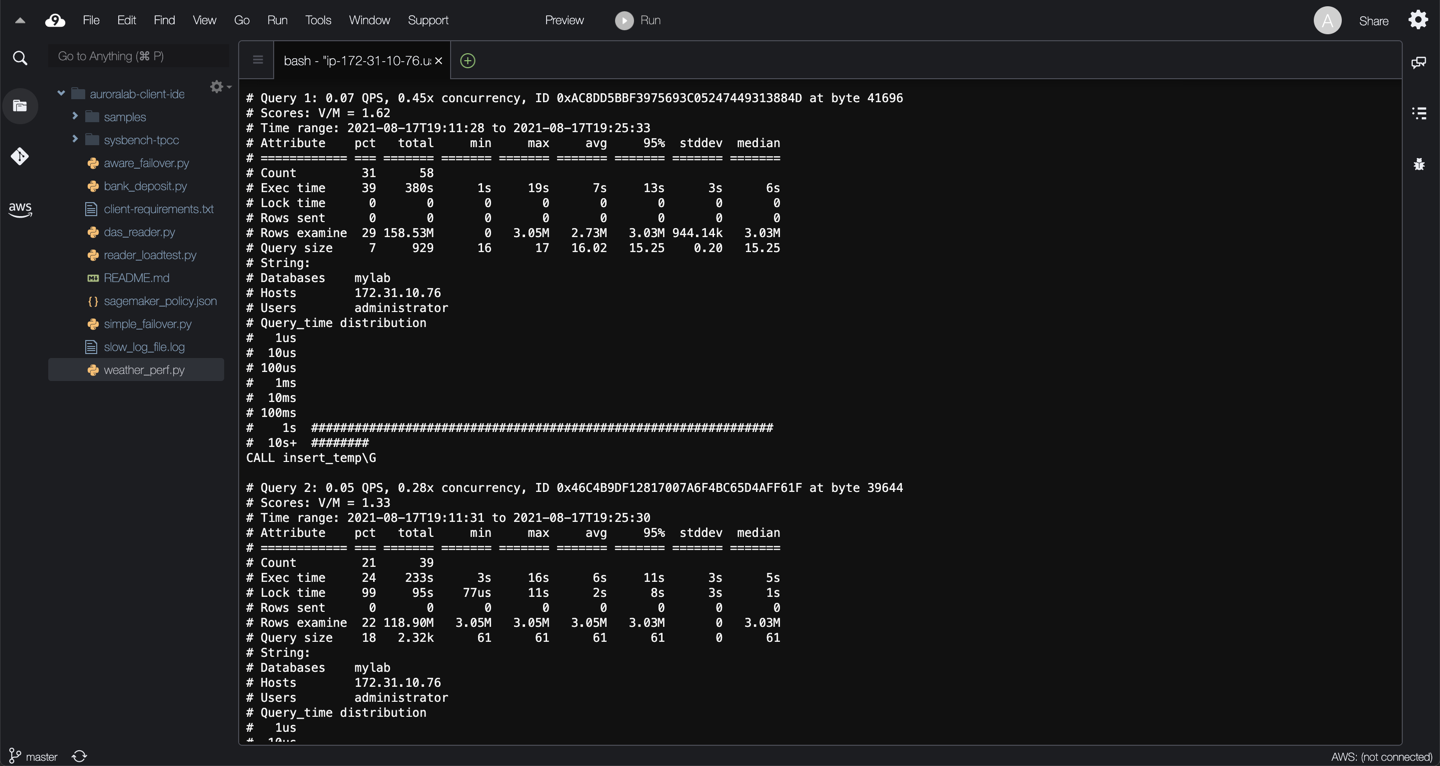Click the new tab plus button
This screenshot has width=1440, height=766.
pos(467,61)
